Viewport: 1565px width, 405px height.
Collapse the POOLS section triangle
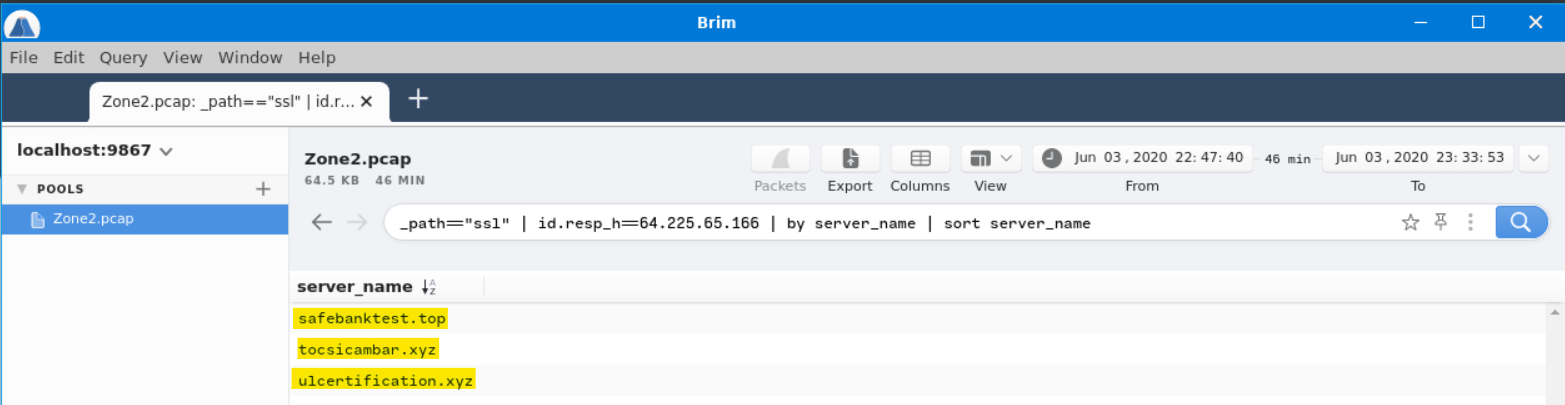click(21, 189)
